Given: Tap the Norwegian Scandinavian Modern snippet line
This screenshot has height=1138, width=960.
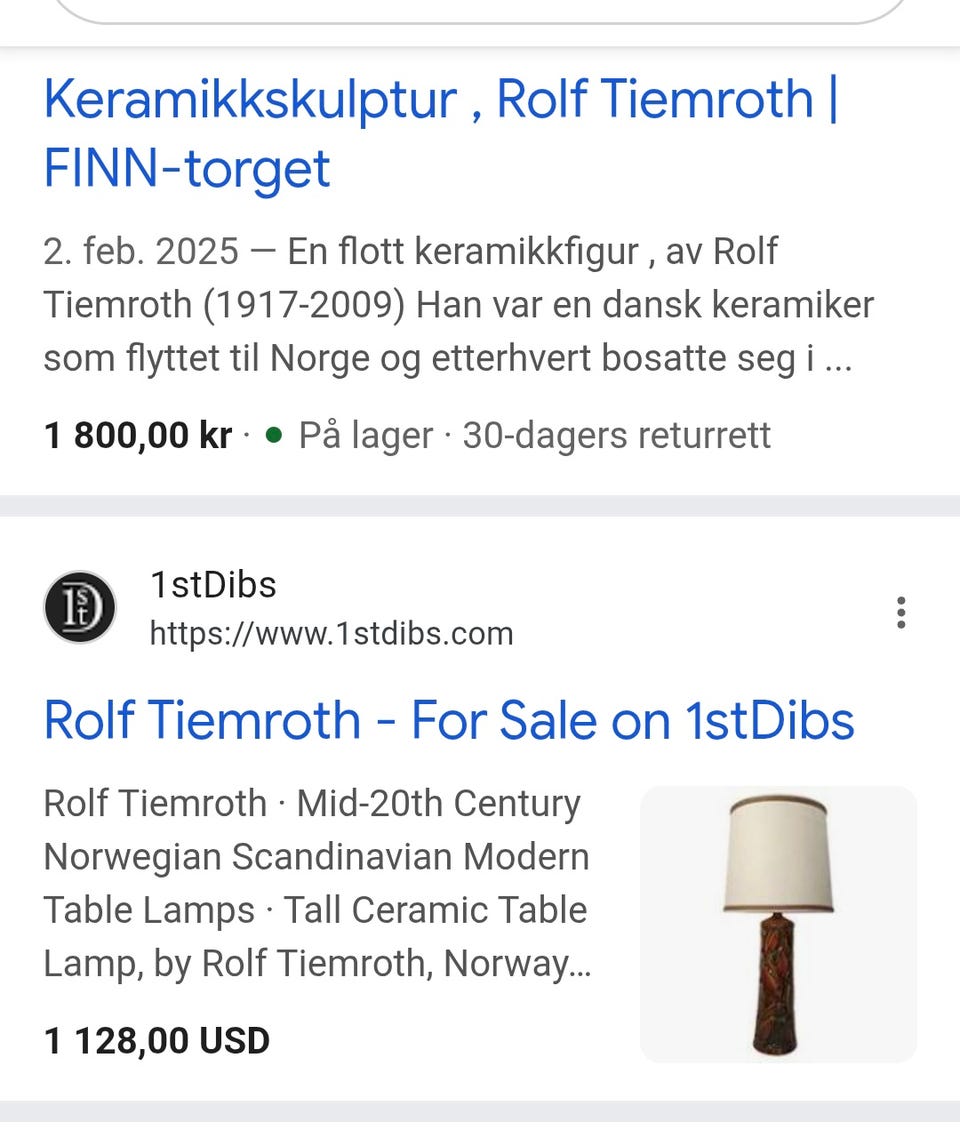Looking at the screenshot, I should pyautogui.click(x=316, y=856).
